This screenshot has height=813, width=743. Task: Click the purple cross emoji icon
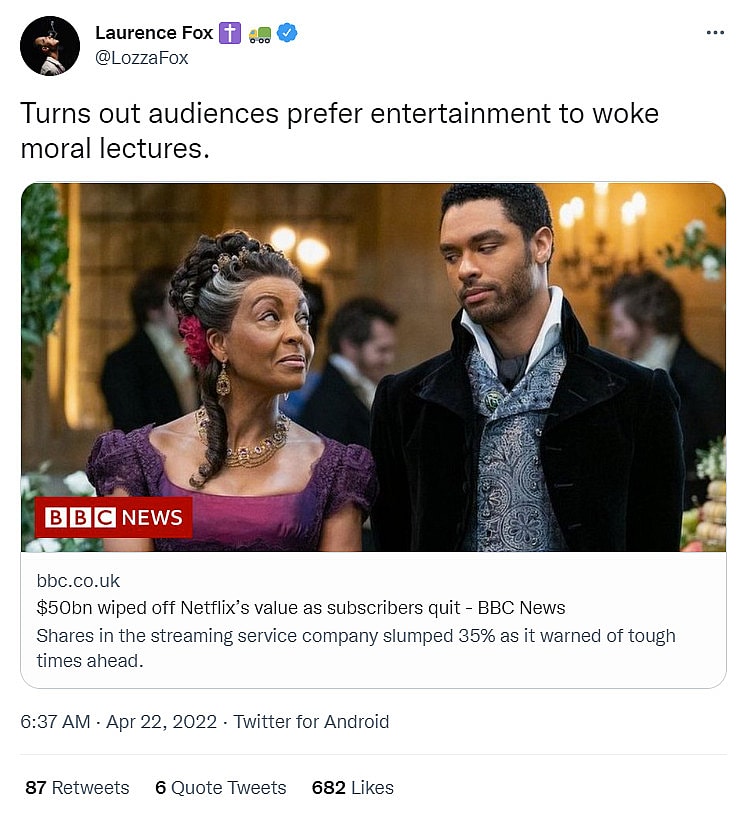pyautogui.click(x=231, y=33)
